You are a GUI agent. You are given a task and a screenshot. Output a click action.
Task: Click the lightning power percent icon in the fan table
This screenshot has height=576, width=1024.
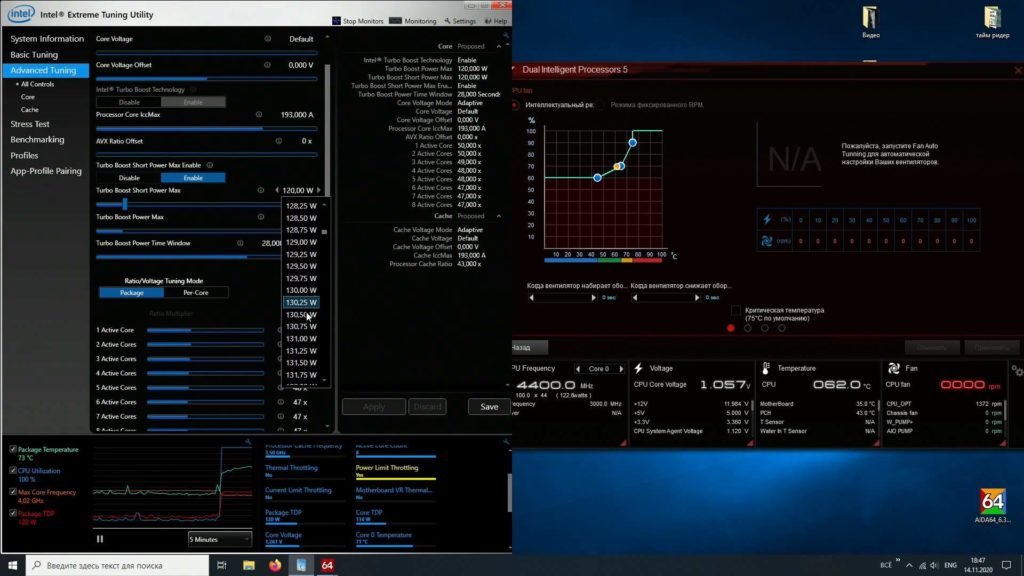pyautogui.click(x=767, y=220)
